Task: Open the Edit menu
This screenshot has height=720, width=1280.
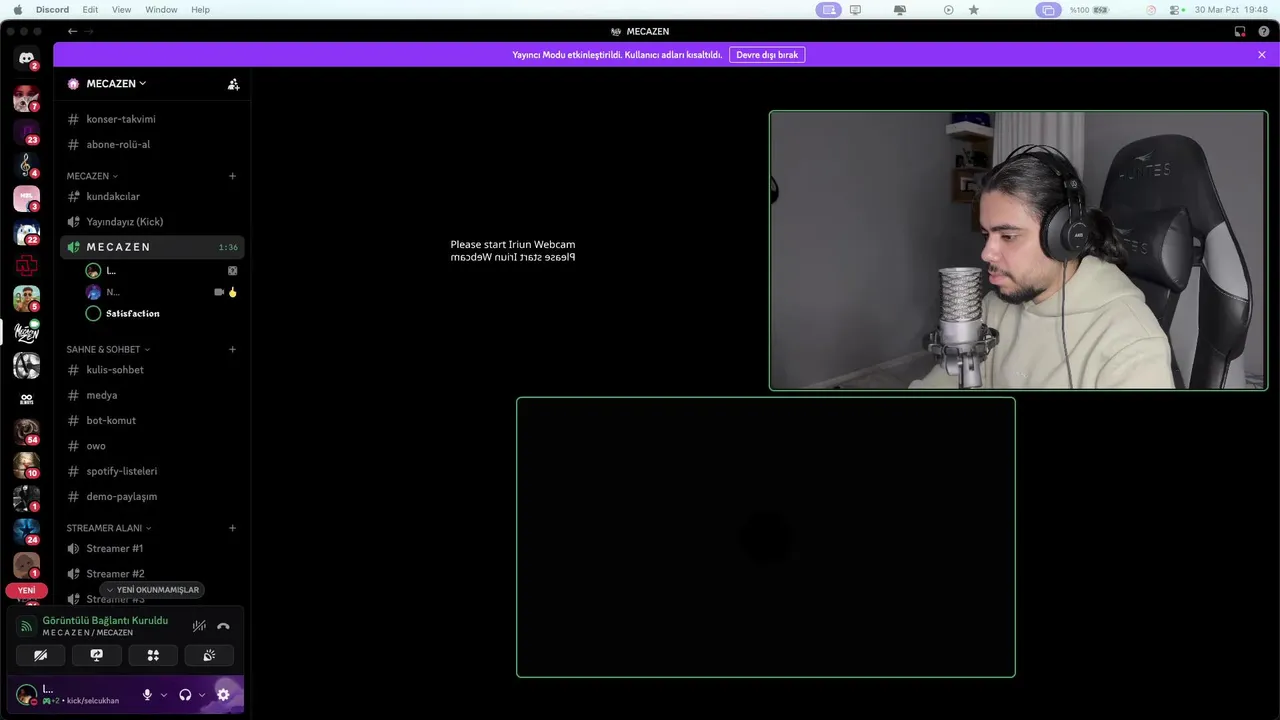Action: (90, 10)
